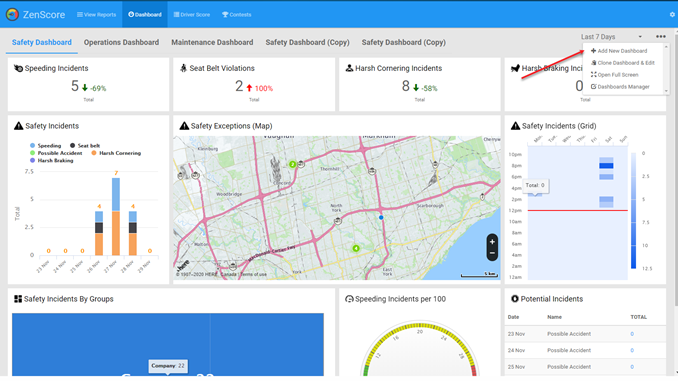Open the Contests page link

click(237, 14)
